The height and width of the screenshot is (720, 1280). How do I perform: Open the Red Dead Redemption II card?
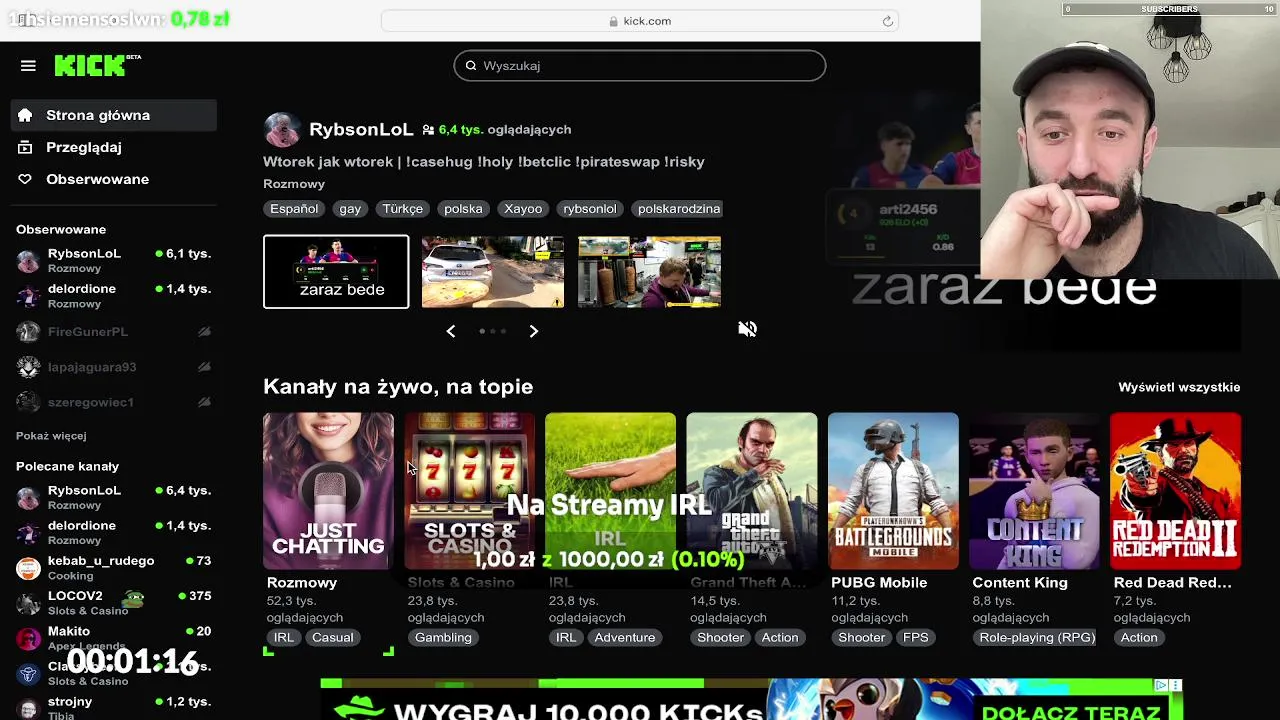point(1175,491)
